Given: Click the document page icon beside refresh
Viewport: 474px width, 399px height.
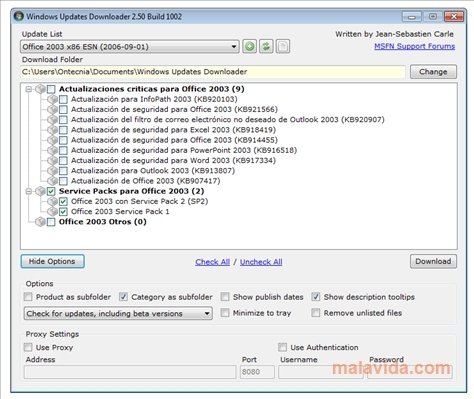Looking at the screenshot, I should click(x=283, y=46).
